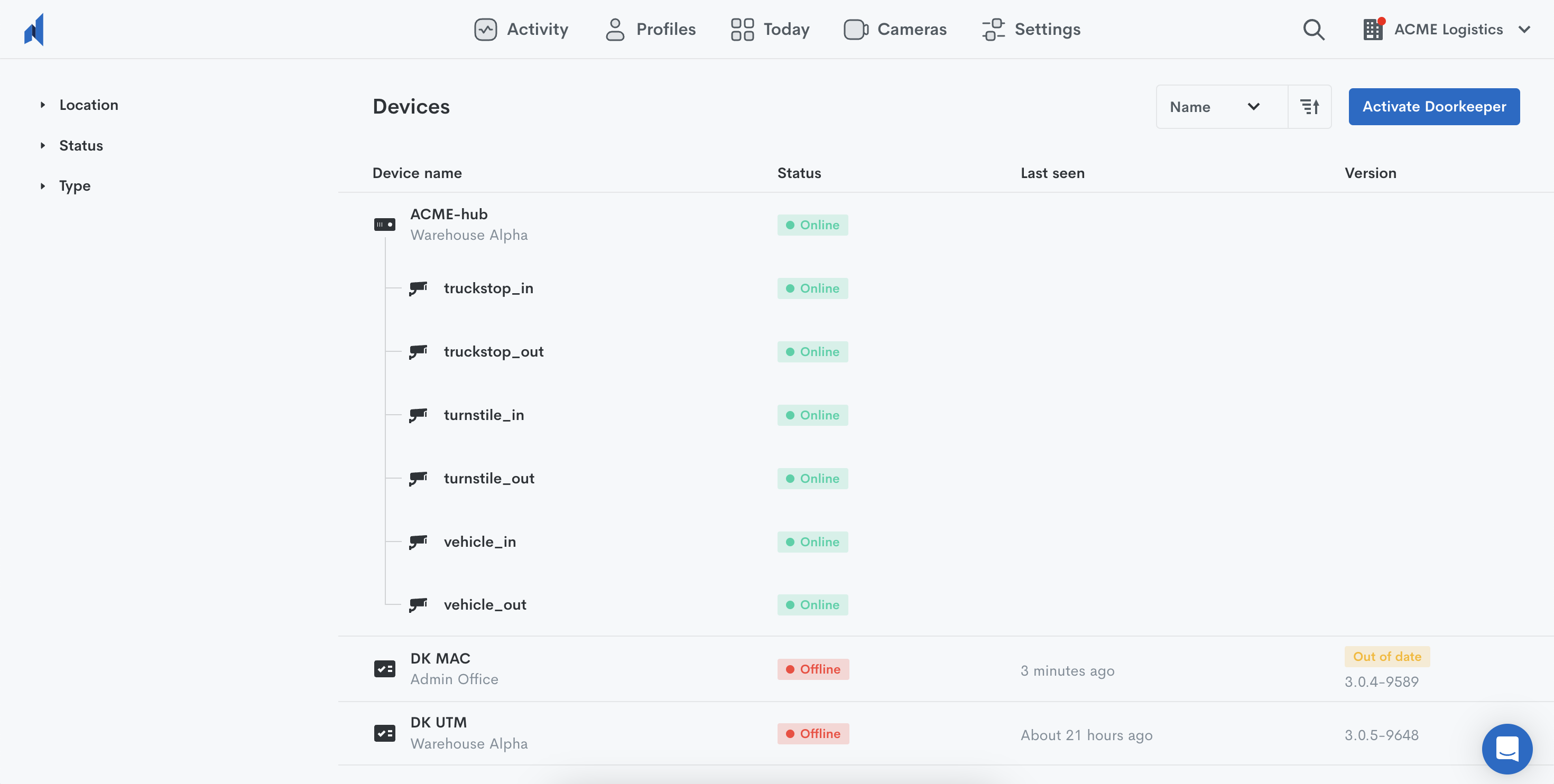Image resolution: width=1554 pixels, height=784 pixels.
Task: Select the turnstile_in camera name
Action: 484,415
